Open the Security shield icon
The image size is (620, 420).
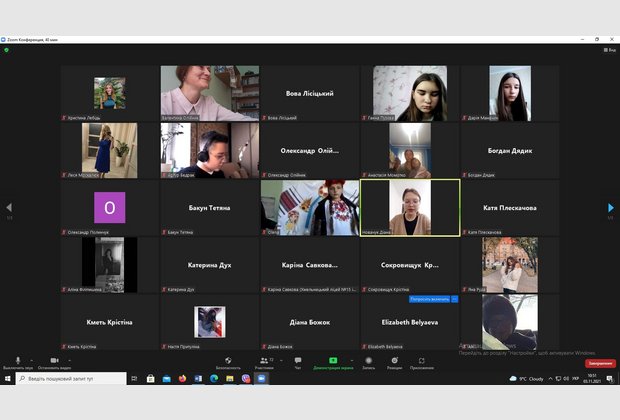point(228,361)
